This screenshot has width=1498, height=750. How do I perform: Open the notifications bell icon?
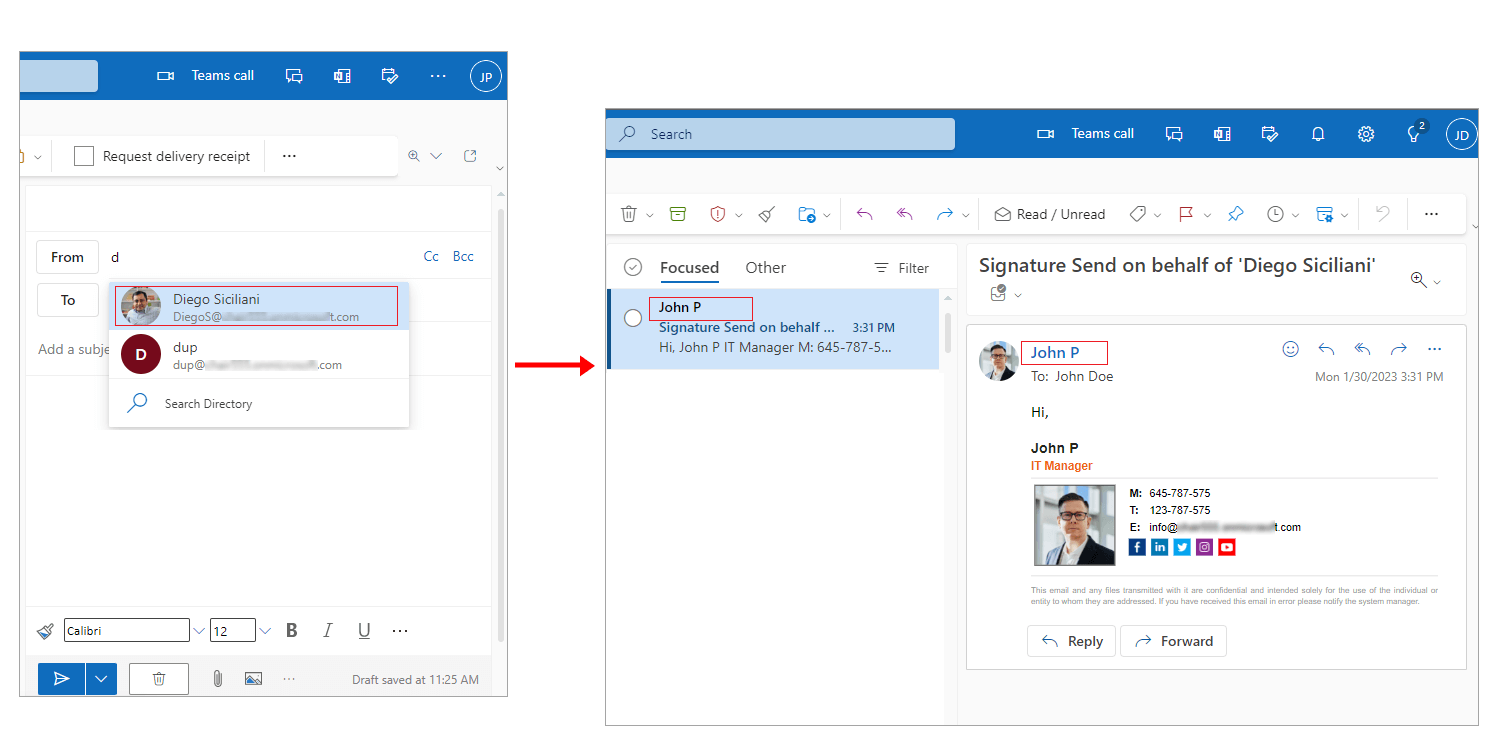point(1318,134)
